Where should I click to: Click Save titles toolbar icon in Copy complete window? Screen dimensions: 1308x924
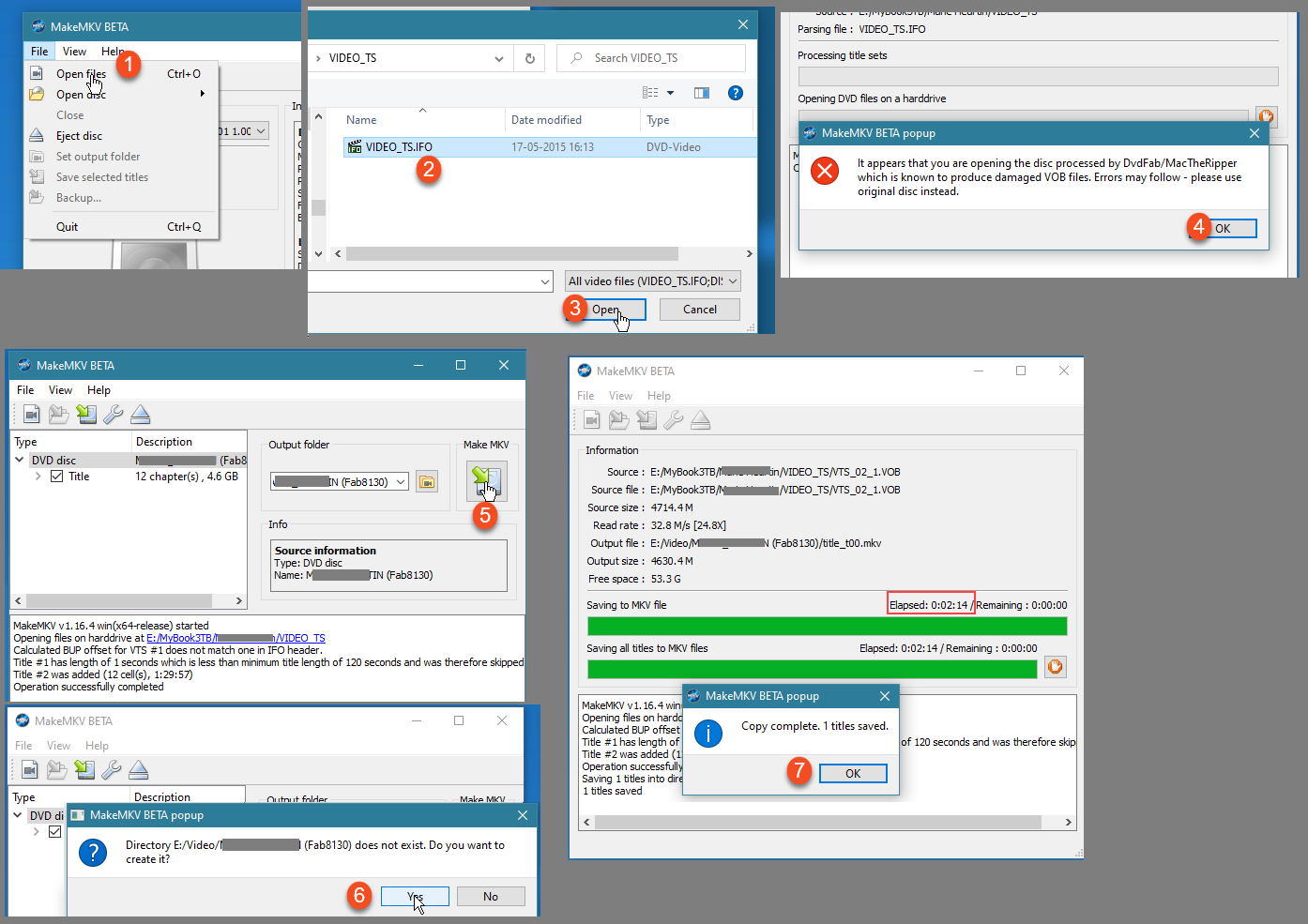(646, 419)
